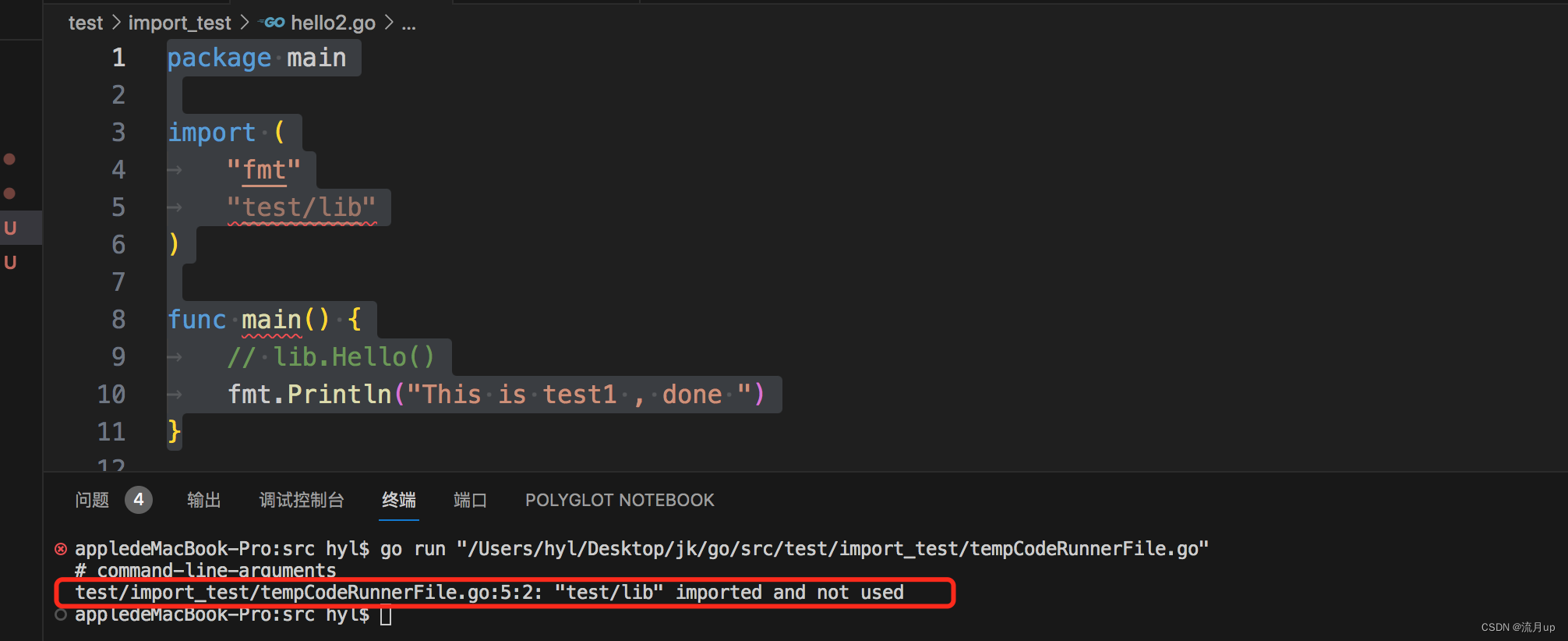The image size is (1568, 641).
Task: Open the POLYGLOT NOTEBOOK tab
Action: [x=620, y=500]
